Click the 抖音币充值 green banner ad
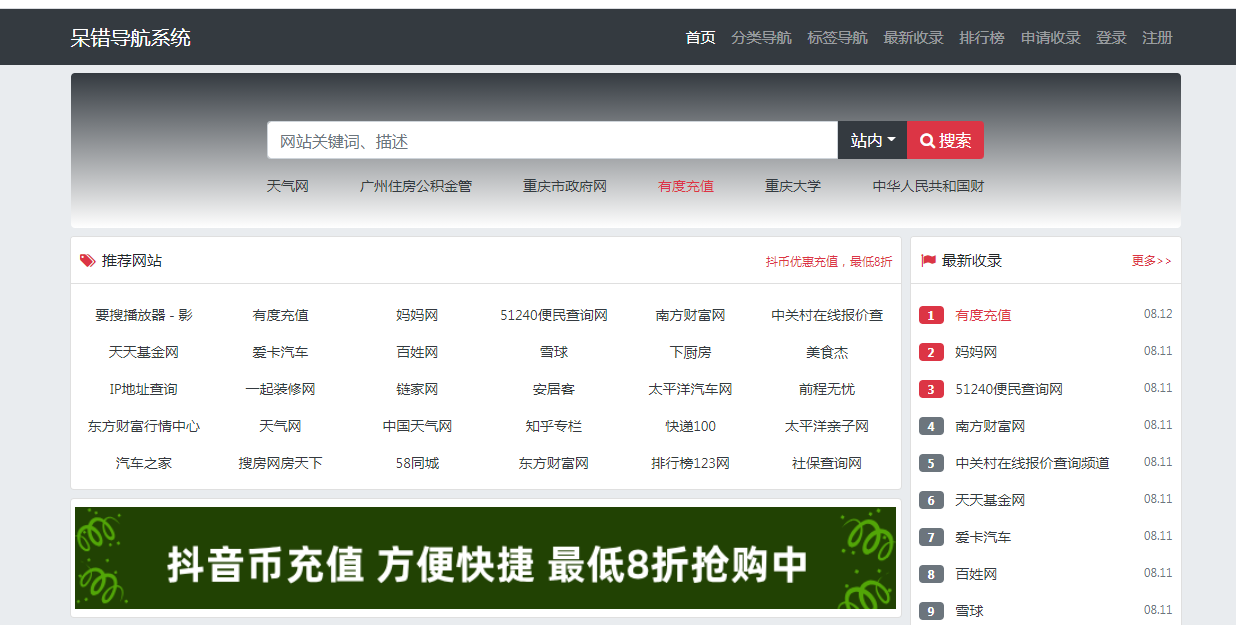 pyautogui.click(x=485, y=558)
